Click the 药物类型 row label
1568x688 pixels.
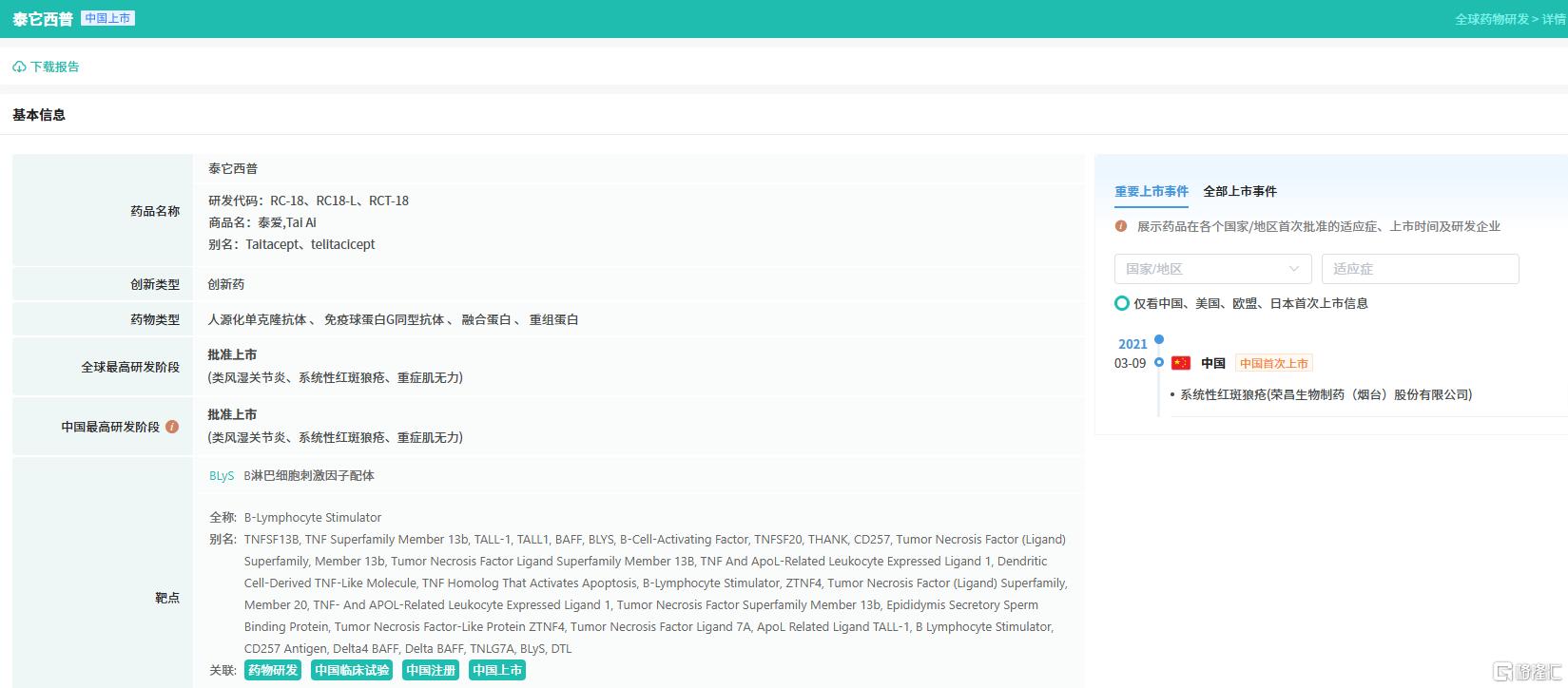click(x=155, y=319)
